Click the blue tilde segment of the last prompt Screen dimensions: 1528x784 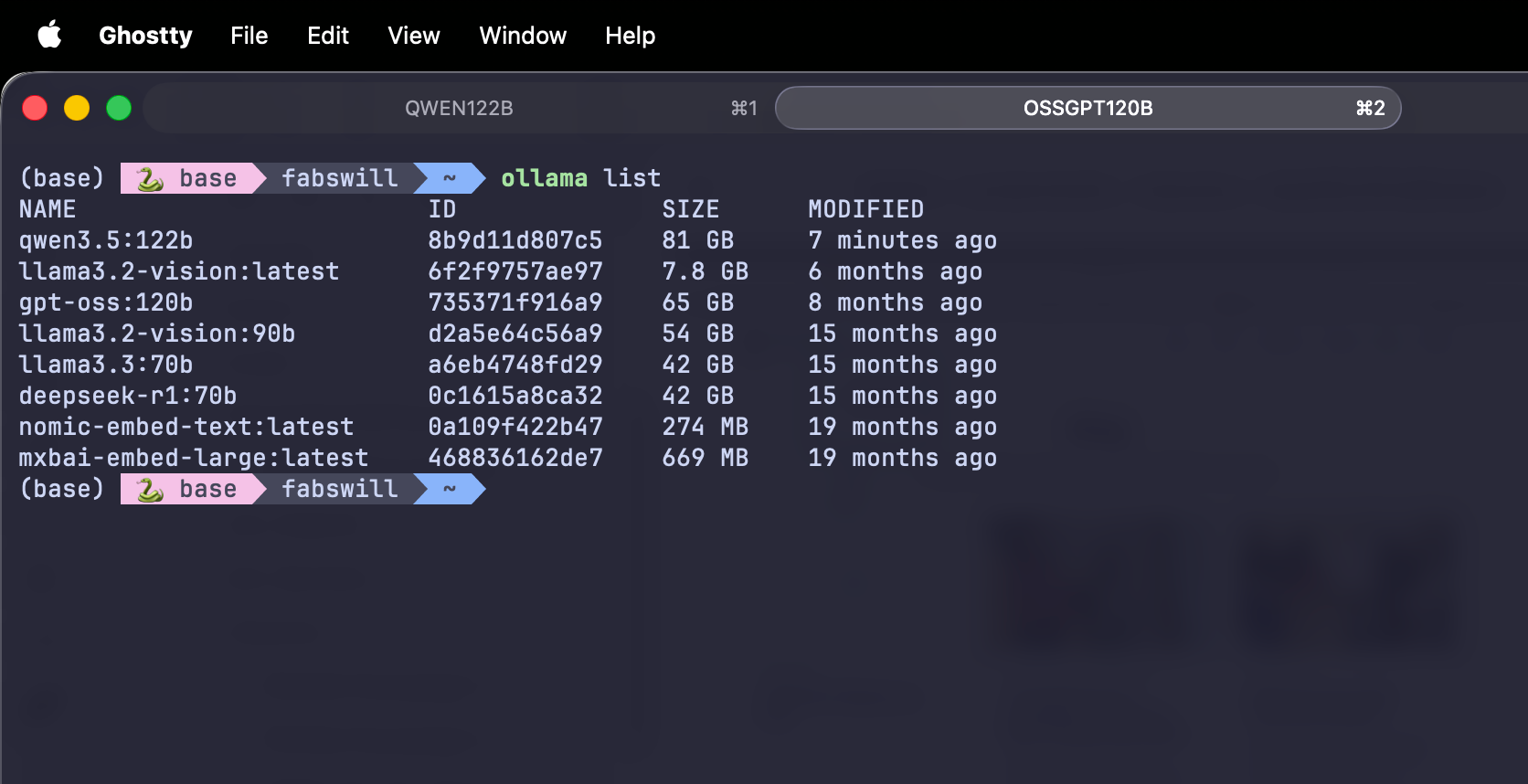click(x=450, y=489)
